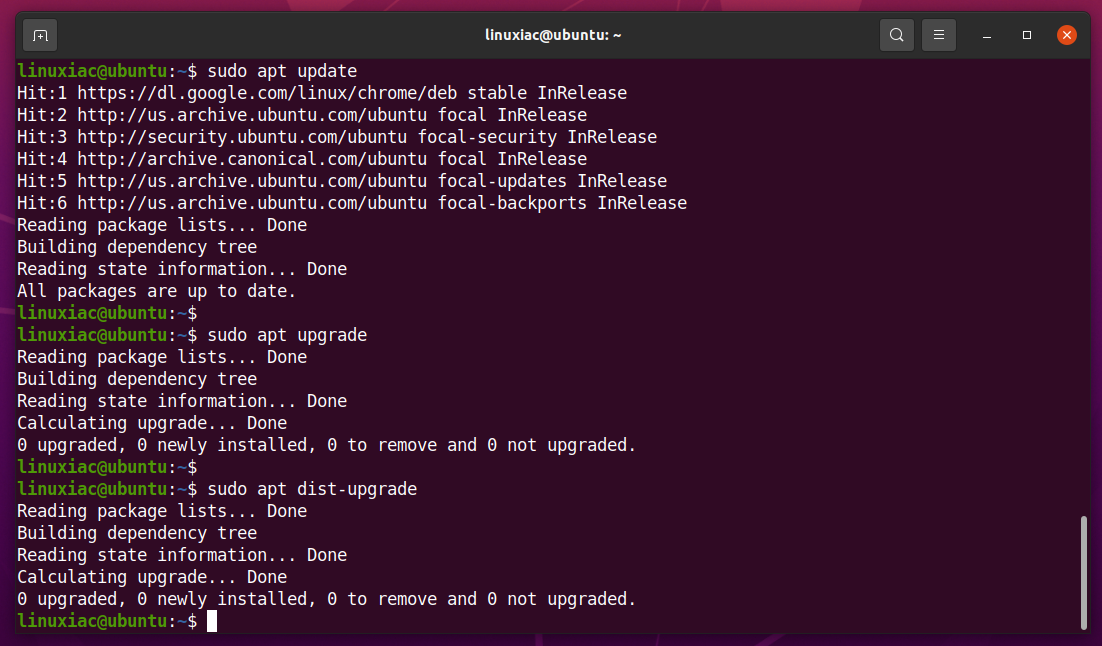The height and width of the screenshot is (646, 1102).
Task: Maximize the terminal window
Action: coord(1027,35)
